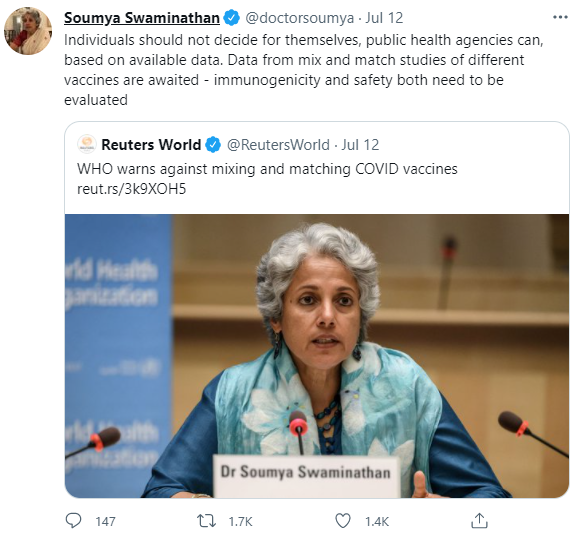Image resolution: width=575 pixels, height=541 pixels.
Task: Open the Jul 12 timestamp of main tweet
Action: [384, 18]
